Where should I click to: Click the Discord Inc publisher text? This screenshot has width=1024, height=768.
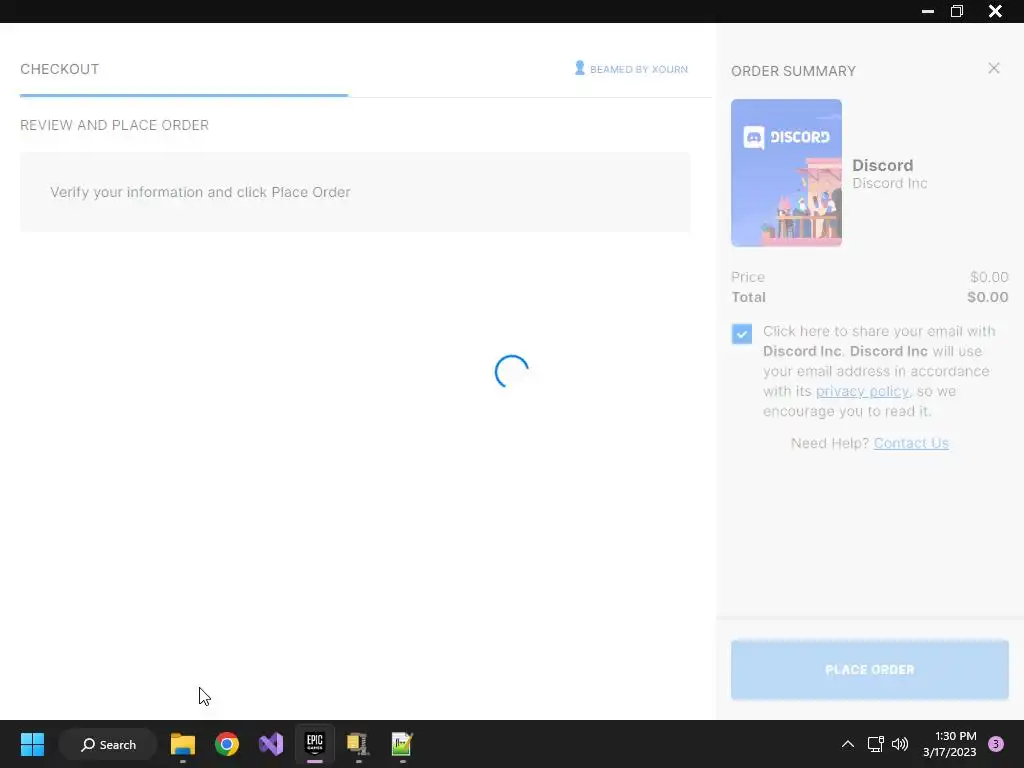click(x=889, y=184)
